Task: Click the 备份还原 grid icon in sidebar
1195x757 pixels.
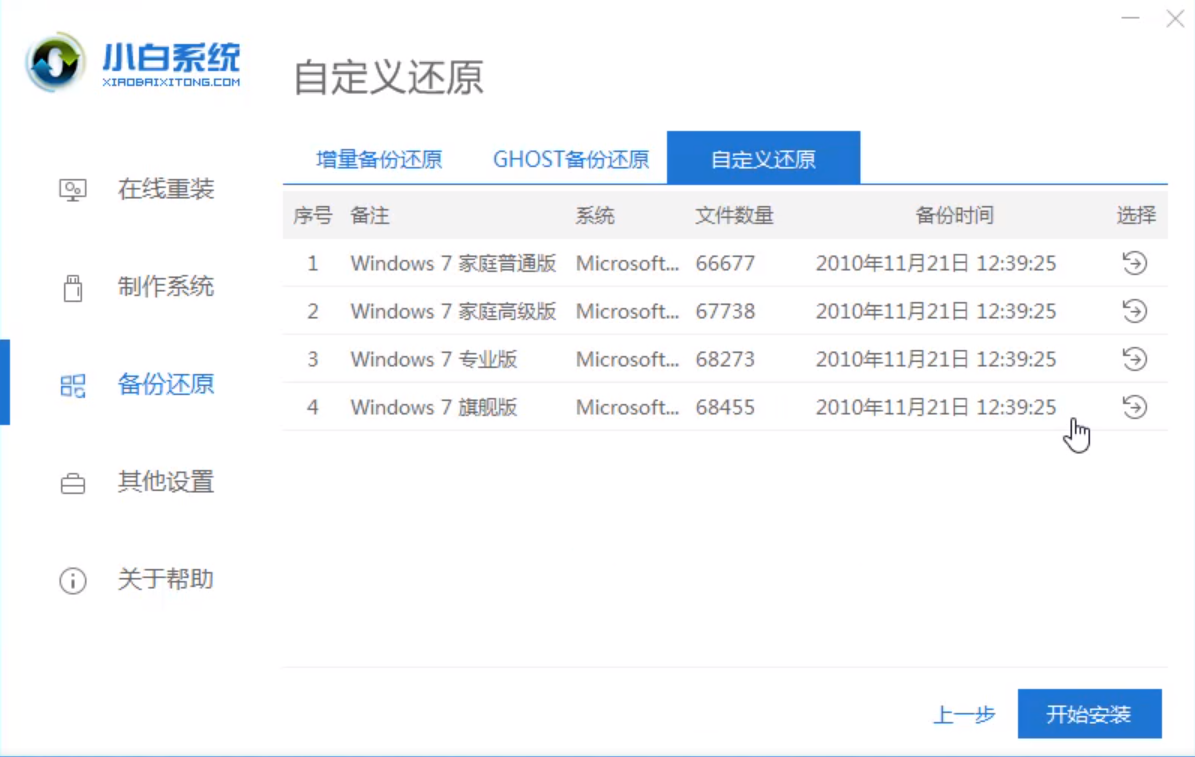Action: [x=72, y=386]
